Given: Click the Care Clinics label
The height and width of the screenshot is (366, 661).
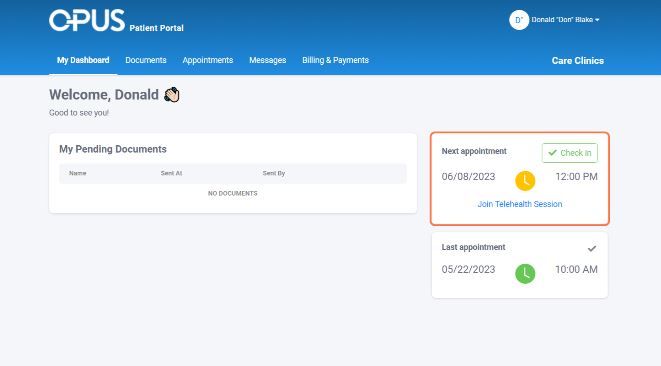Looking at the screenshot, I should click(578, 61).
